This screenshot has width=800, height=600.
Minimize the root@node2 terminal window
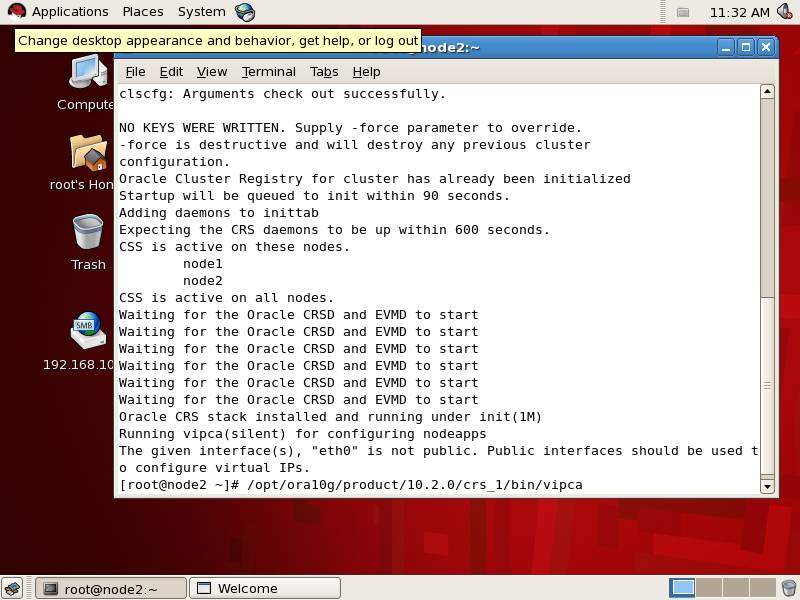coord(726,47)
